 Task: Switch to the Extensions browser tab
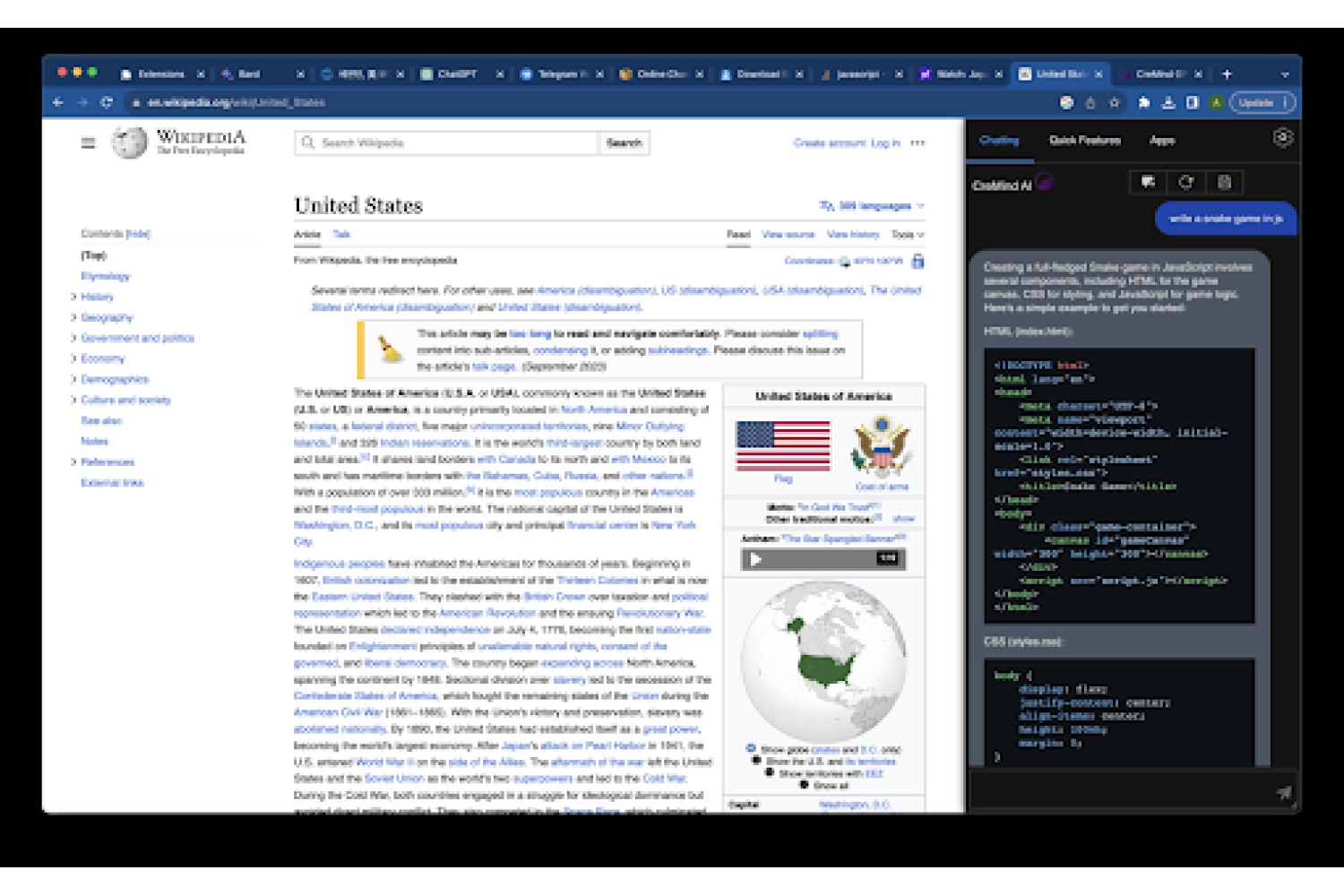tap(161, 74)
